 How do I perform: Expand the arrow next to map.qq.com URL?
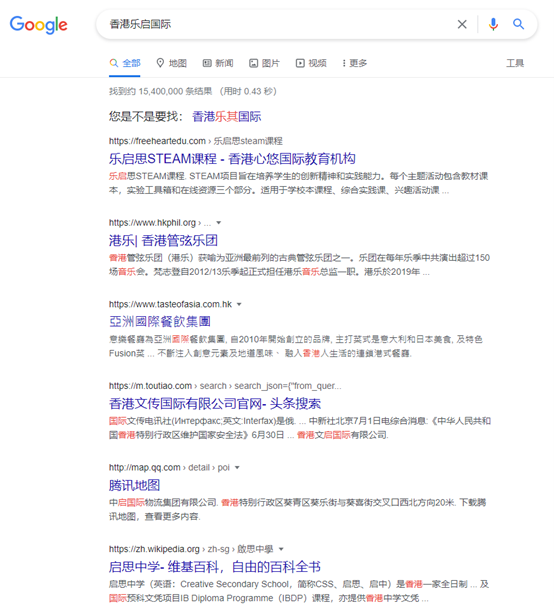pyautogui.click(x=237, y=468)
